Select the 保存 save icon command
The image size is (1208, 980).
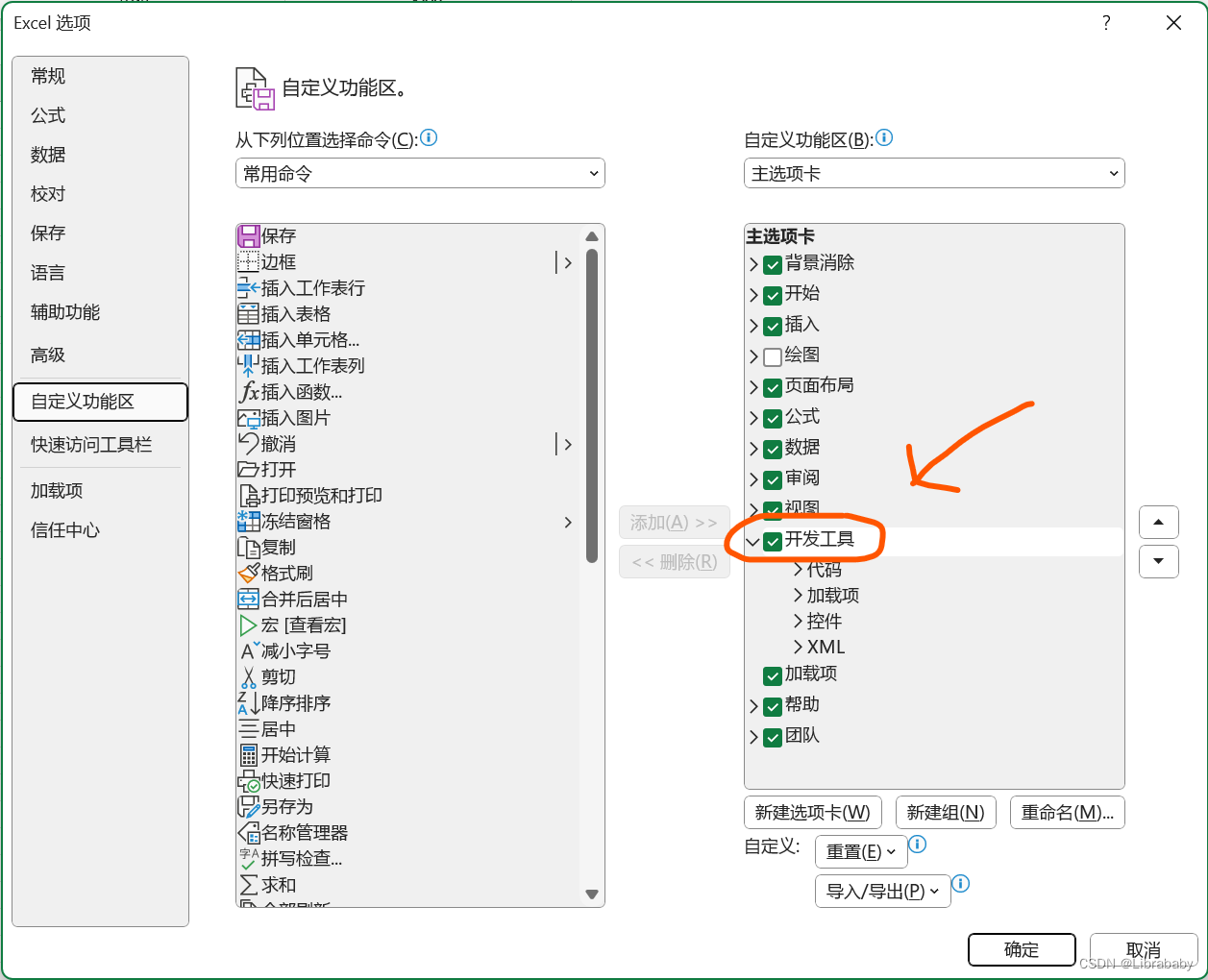pyautogui.click(x=248, y=235)
